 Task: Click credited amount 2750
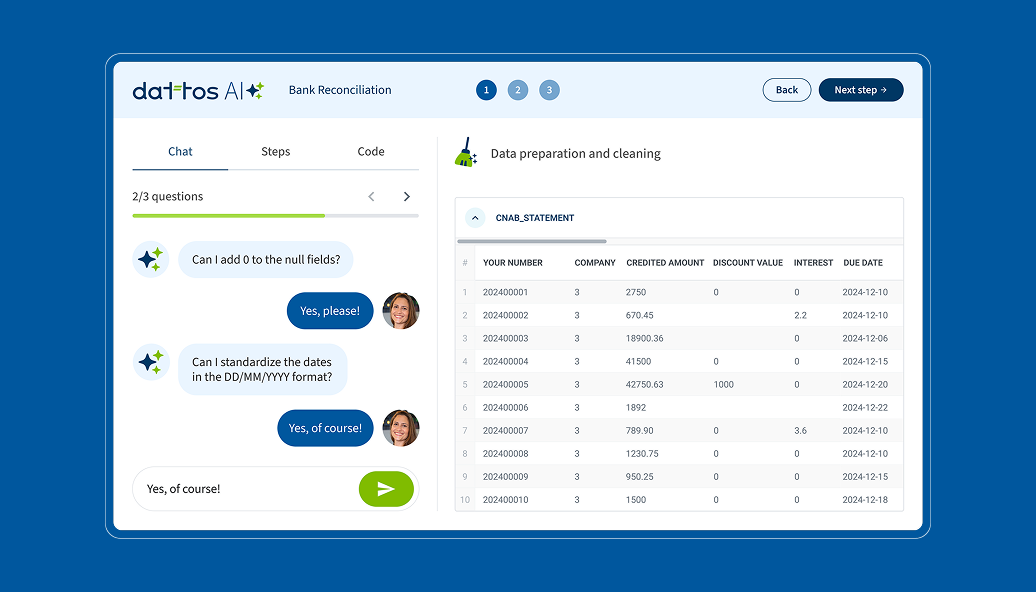coord(636,292)
